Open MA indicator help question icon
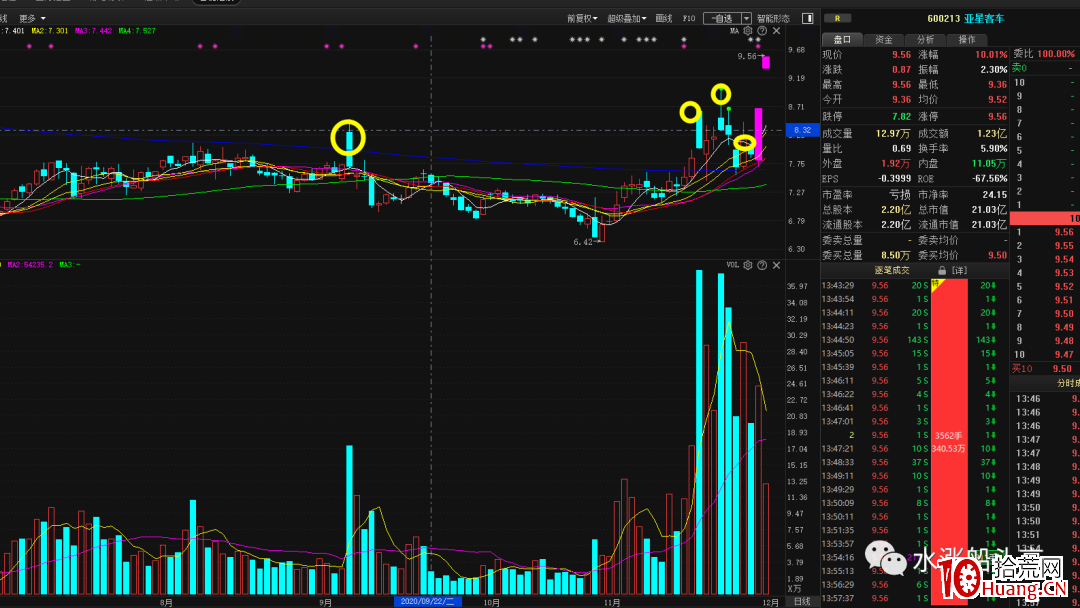The image size is (1080, 608). point(762,31)
